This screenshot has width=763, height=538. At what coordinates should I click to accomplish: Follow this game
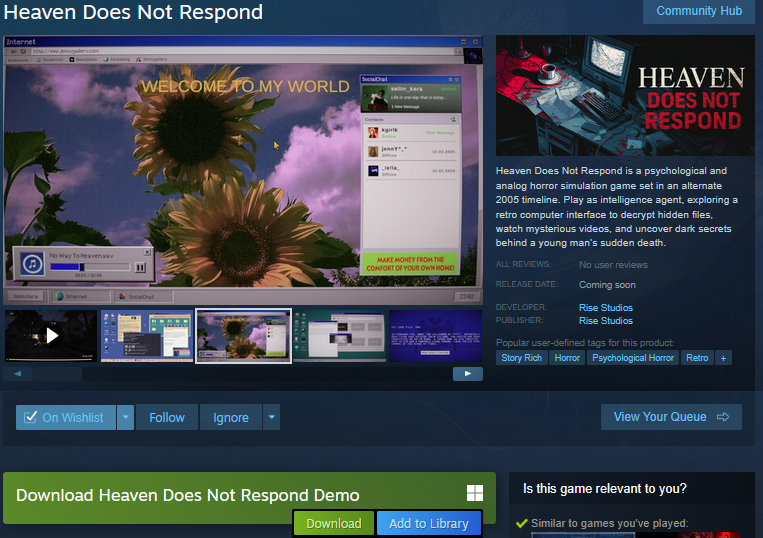coord(167,417)
